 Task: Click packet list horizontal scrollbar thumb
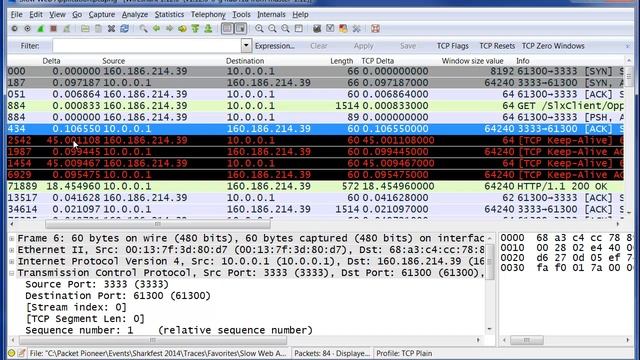point(158,224)
